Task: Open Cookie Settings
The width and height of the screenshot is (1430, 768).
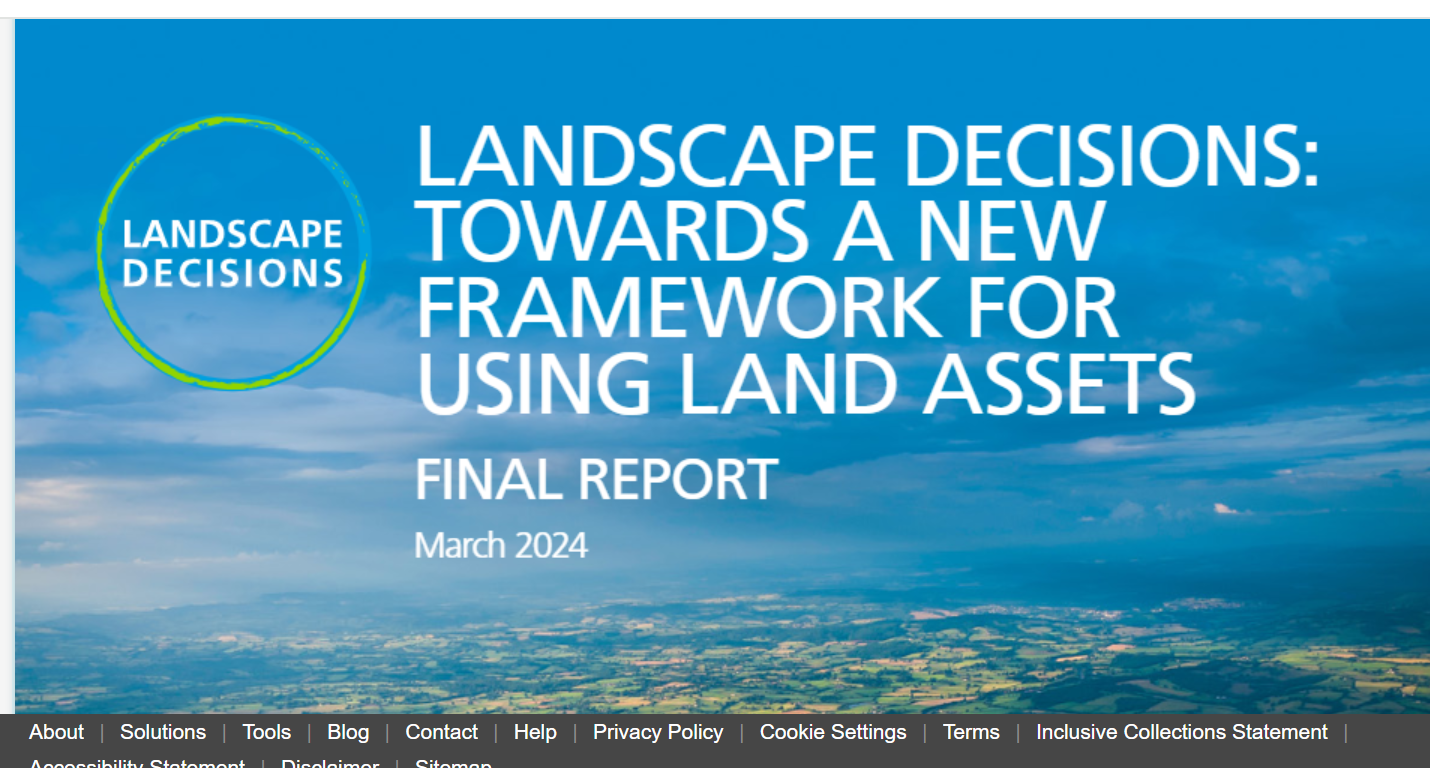Action: click(x=832, y=732)
